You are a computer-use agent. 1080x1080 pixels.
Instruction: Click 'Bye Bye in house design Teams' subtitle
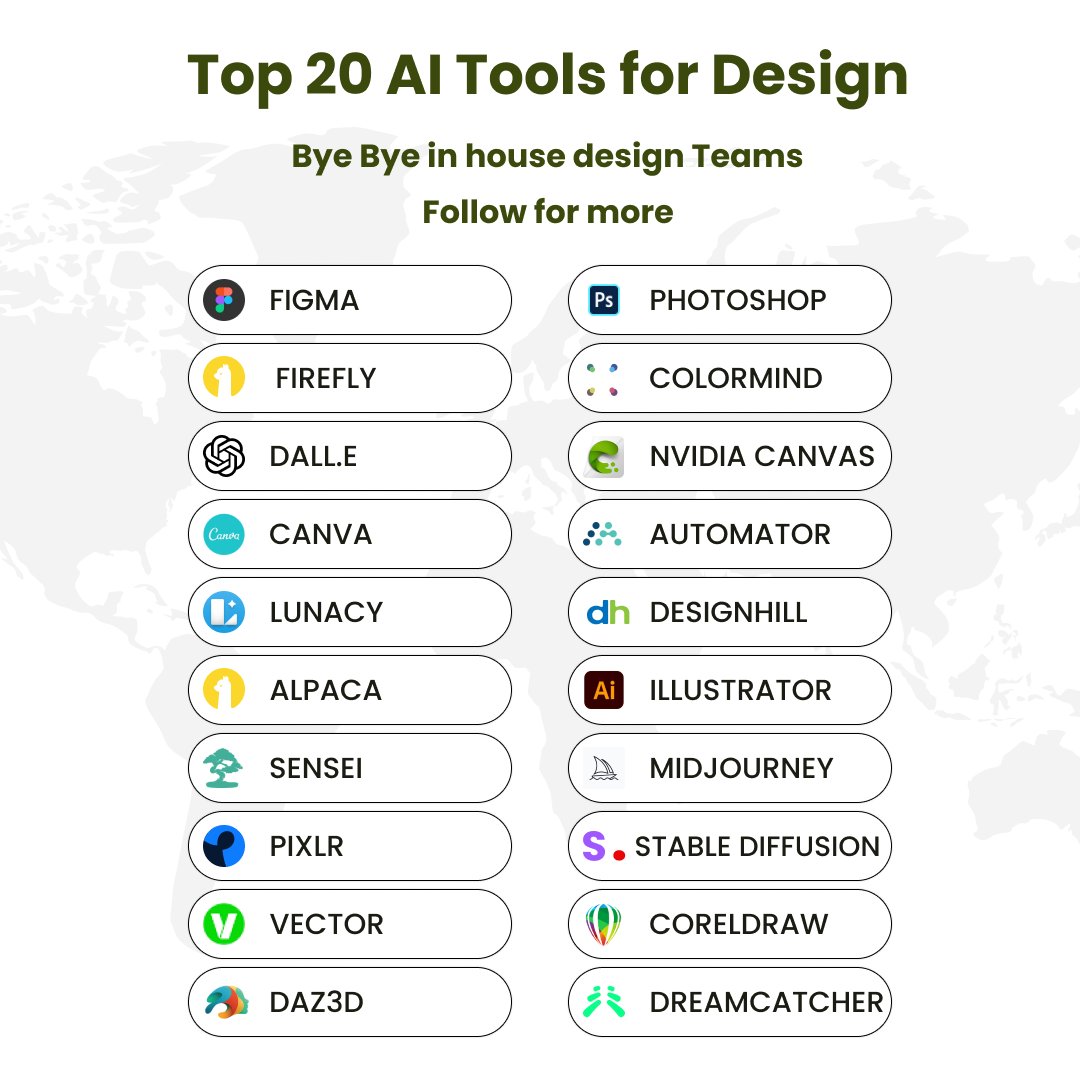pos(548,157)
